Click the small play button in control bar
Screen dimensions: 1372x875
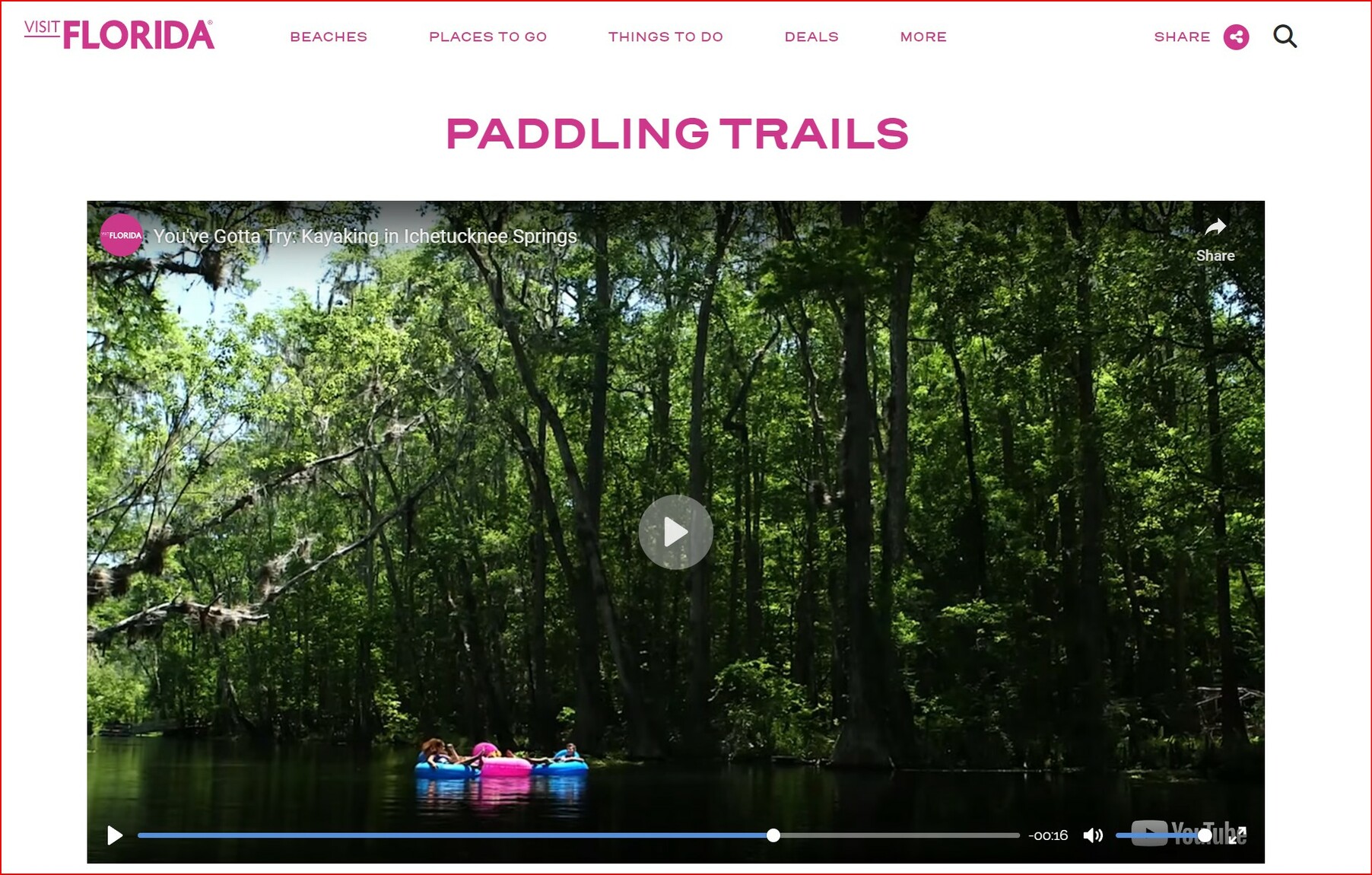(x=115, y=835)
